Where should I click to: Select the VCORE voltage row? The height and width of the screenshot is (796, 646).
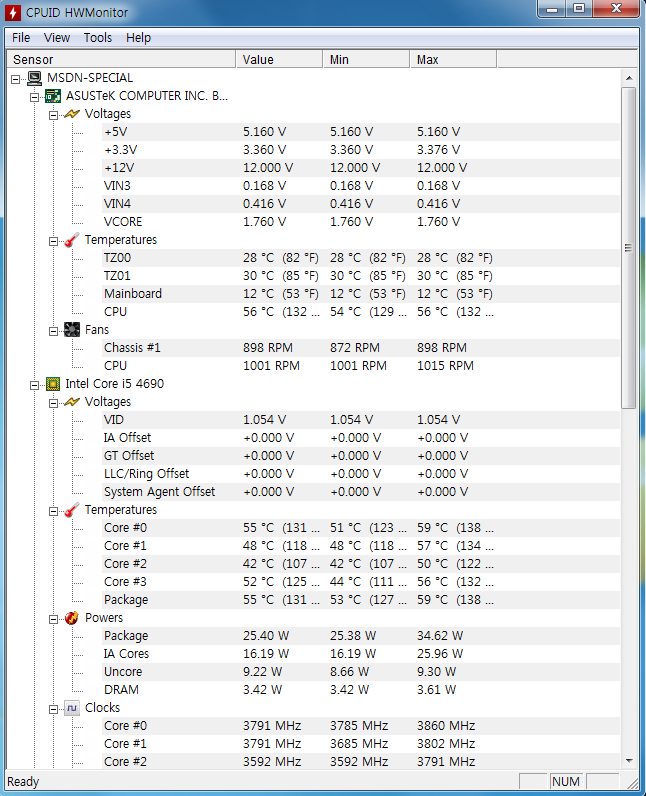(123, 222)
